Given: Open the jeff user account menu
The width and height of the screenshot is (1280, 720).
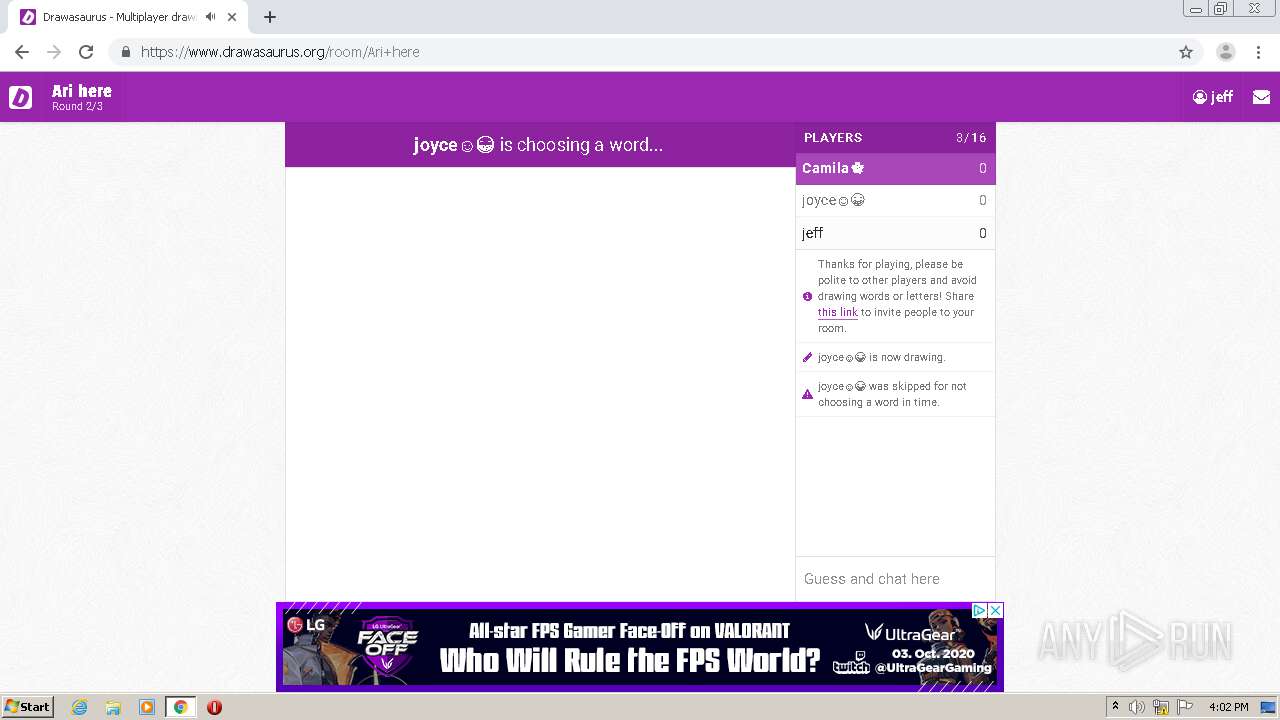Looking at the screenshot, I should (x=1212, y=97).
